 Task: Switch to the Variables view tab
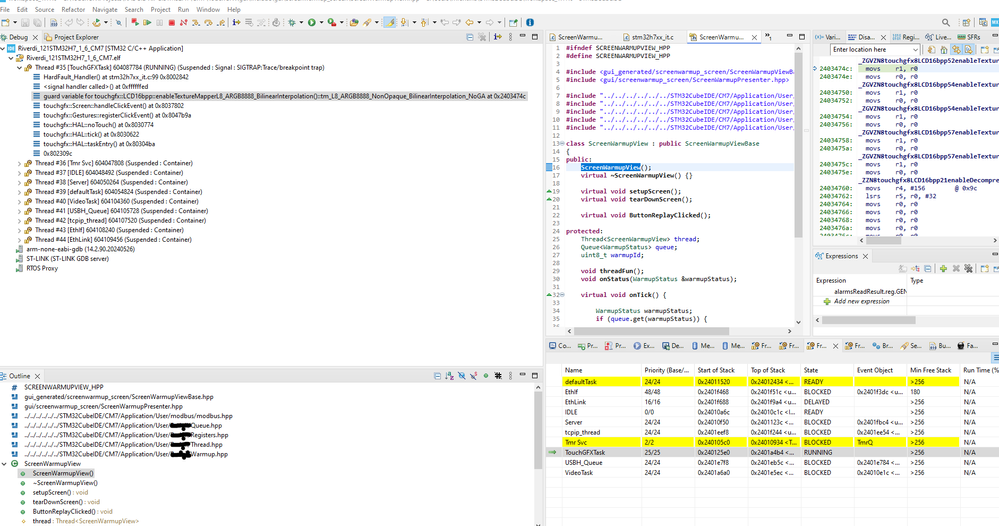pos(828,38)
